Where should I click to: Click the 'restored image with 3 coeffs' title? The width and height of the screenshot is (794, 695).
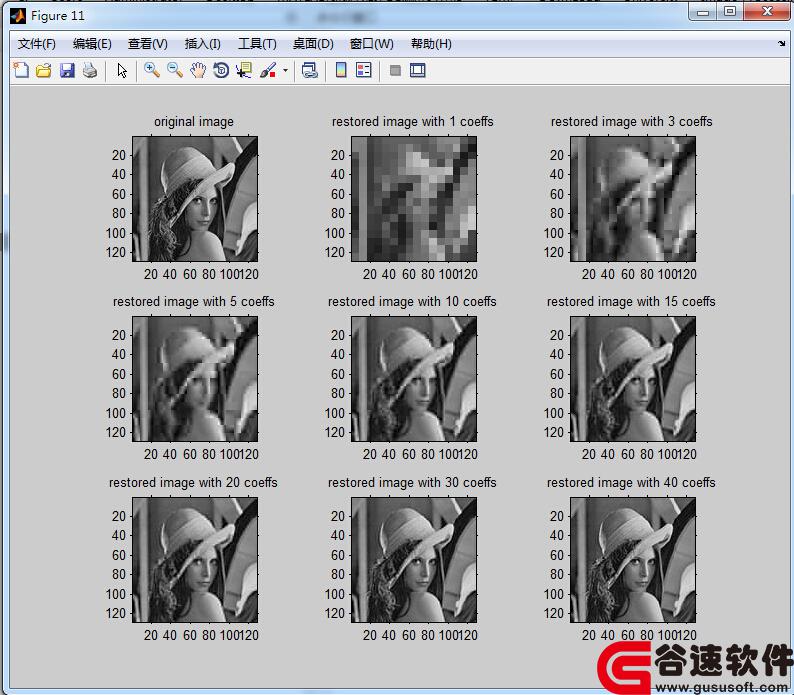[631, 122]
